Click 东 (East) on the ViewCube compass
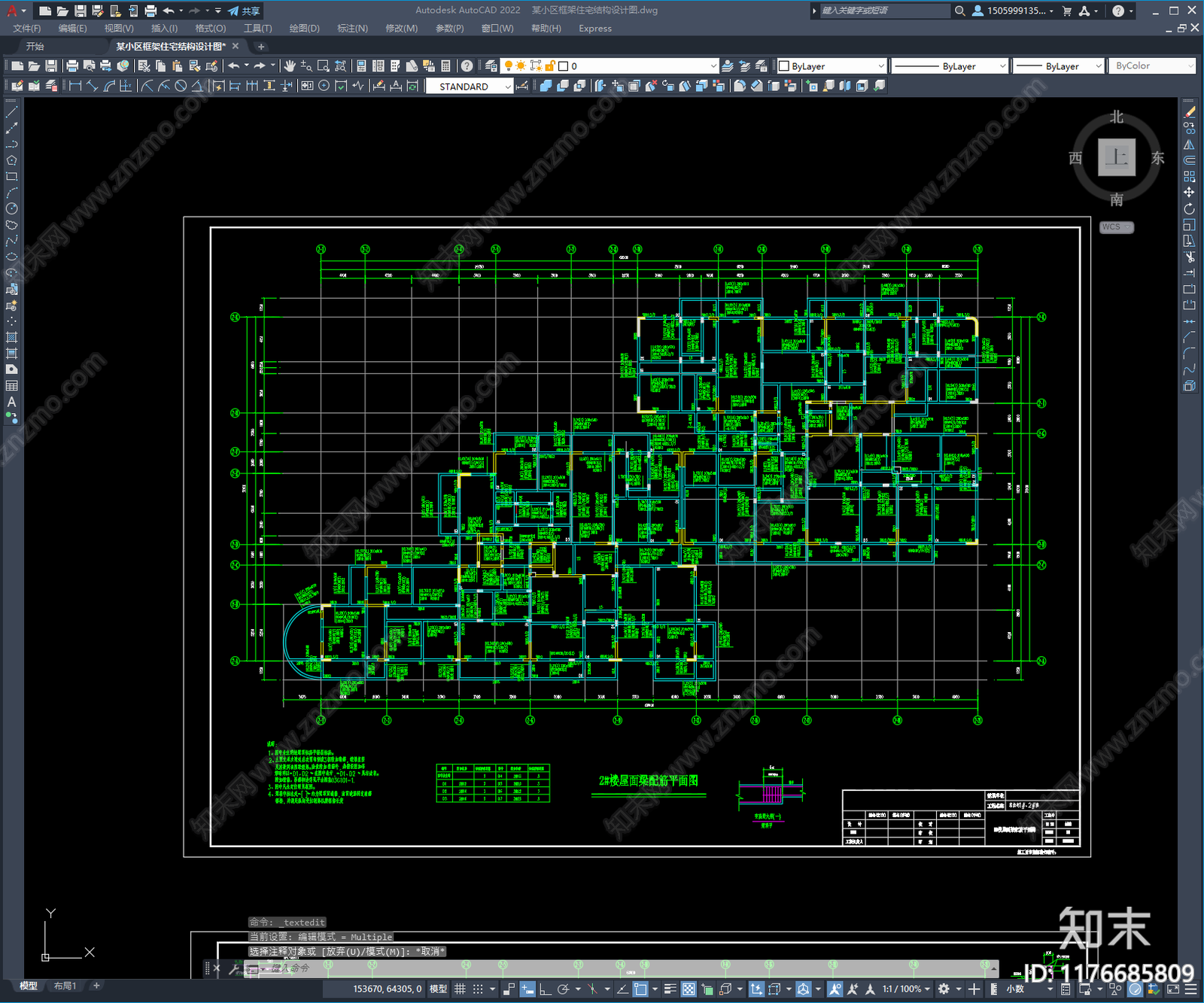The height and width of the screenshot is (1003, 1204). pos(1157,158)
